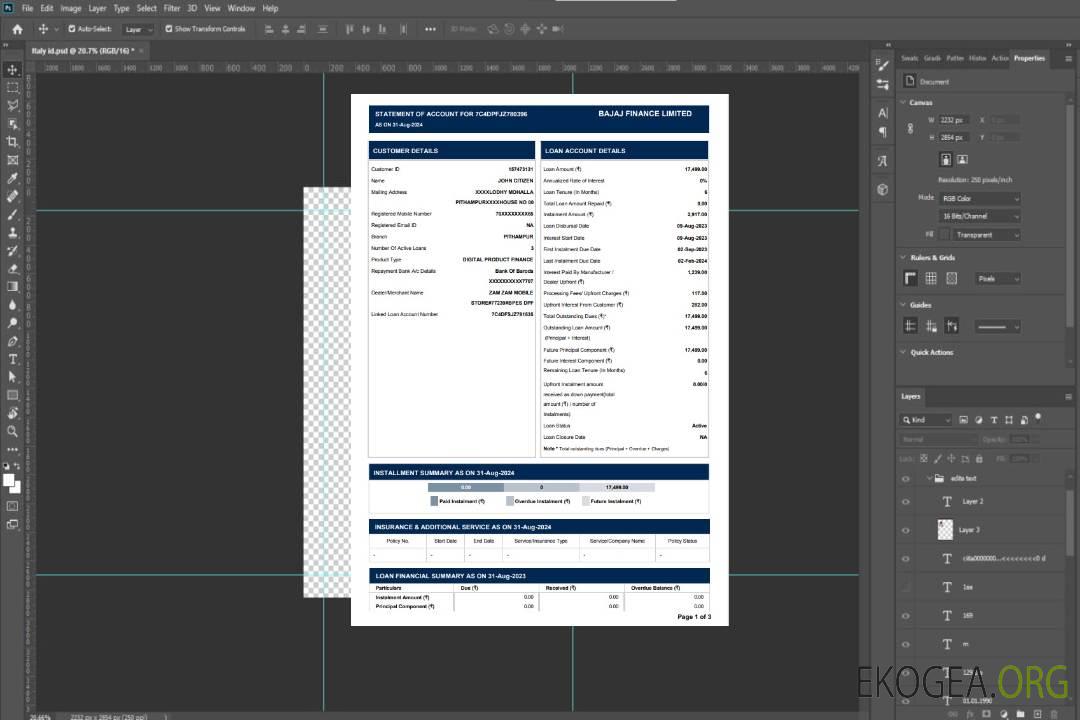This screenshot has width=1080, height=720.
Task: Select the Zoom tool
Action: [12, 431]
